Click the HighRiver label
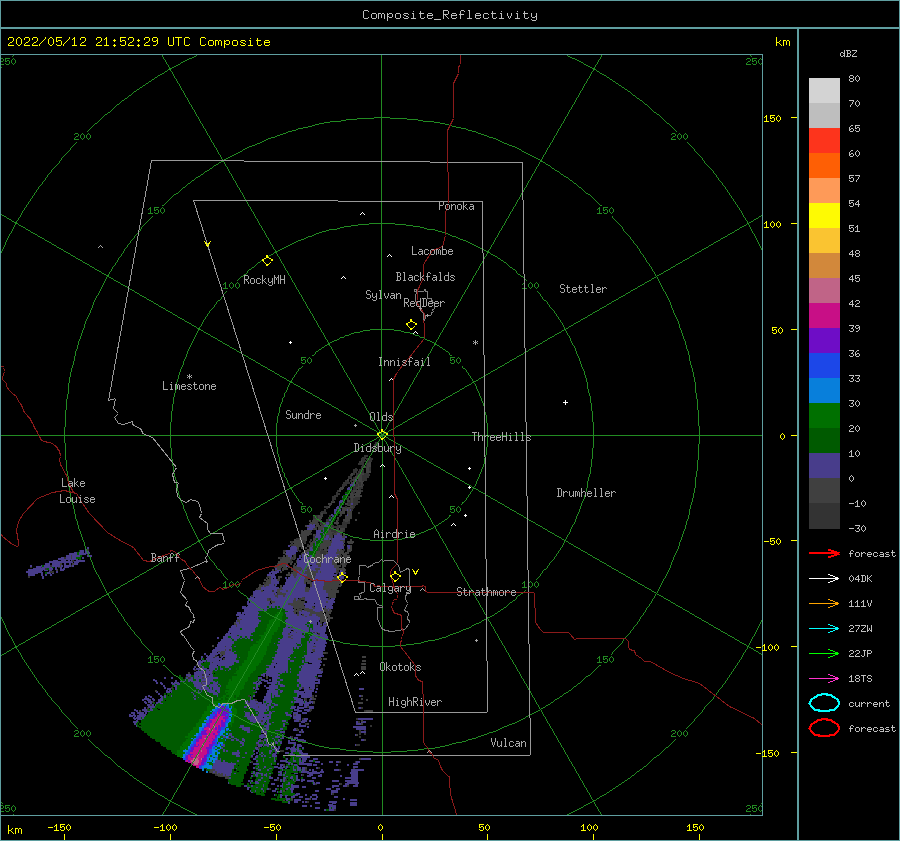The image size is (900, 841). 415,702
